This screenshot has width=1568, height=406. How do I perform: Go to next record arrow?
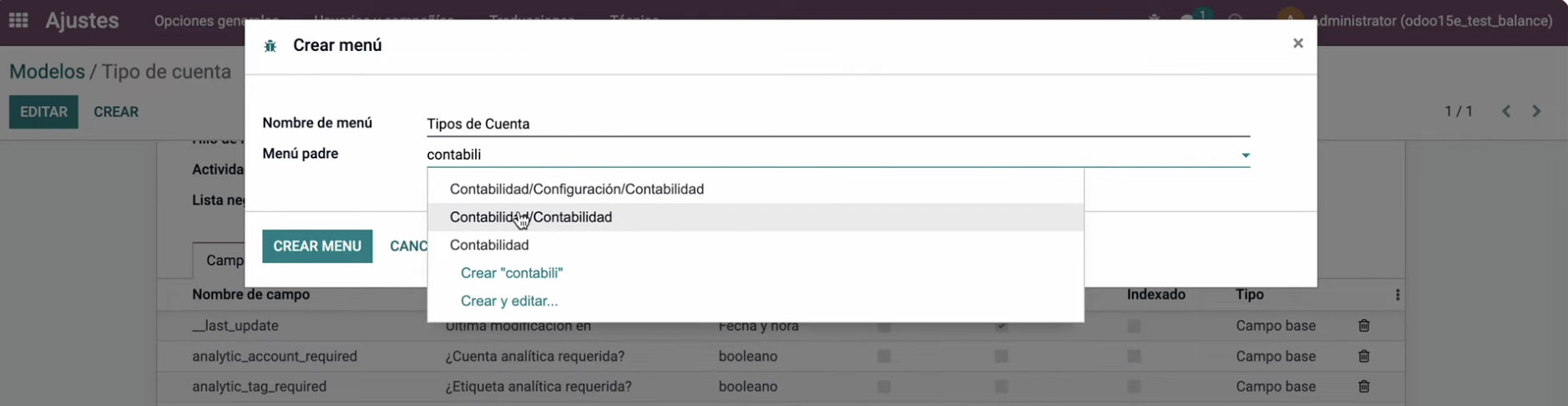tap(1536, 111)
